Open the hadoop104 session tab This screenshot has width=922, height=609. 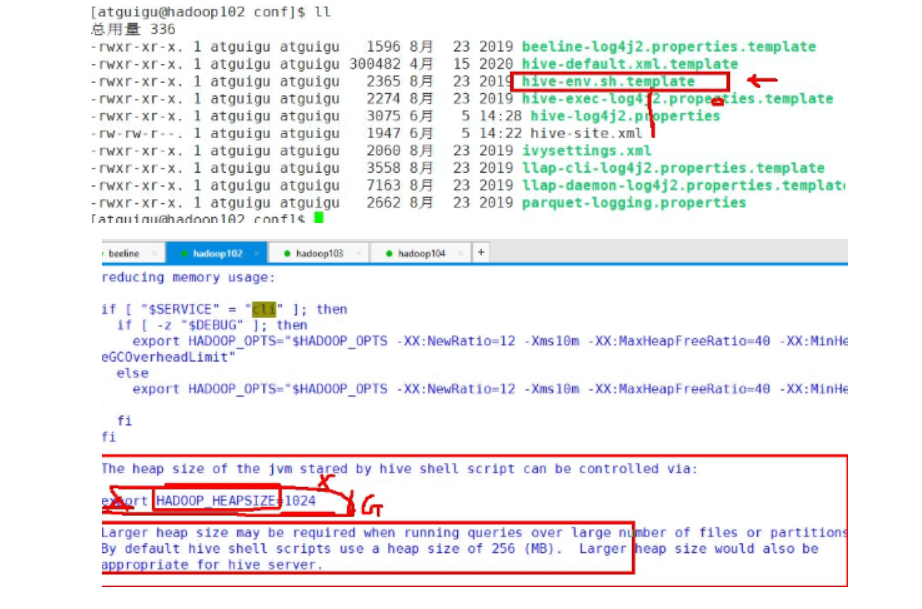[x=422, y=253]
